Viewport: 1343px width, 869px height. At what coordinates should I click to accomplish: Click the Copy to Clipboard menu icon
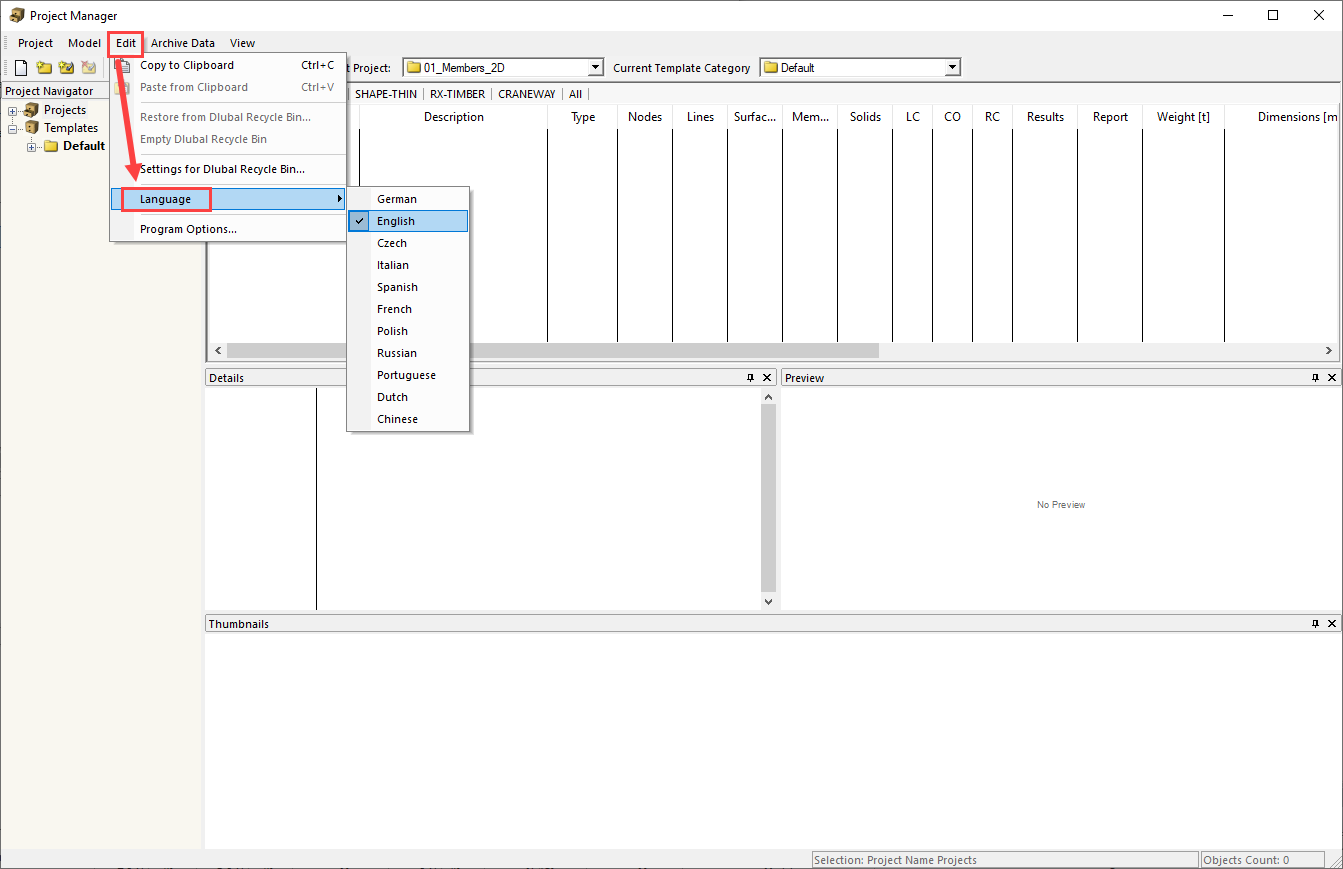click(x=122, y=65)
